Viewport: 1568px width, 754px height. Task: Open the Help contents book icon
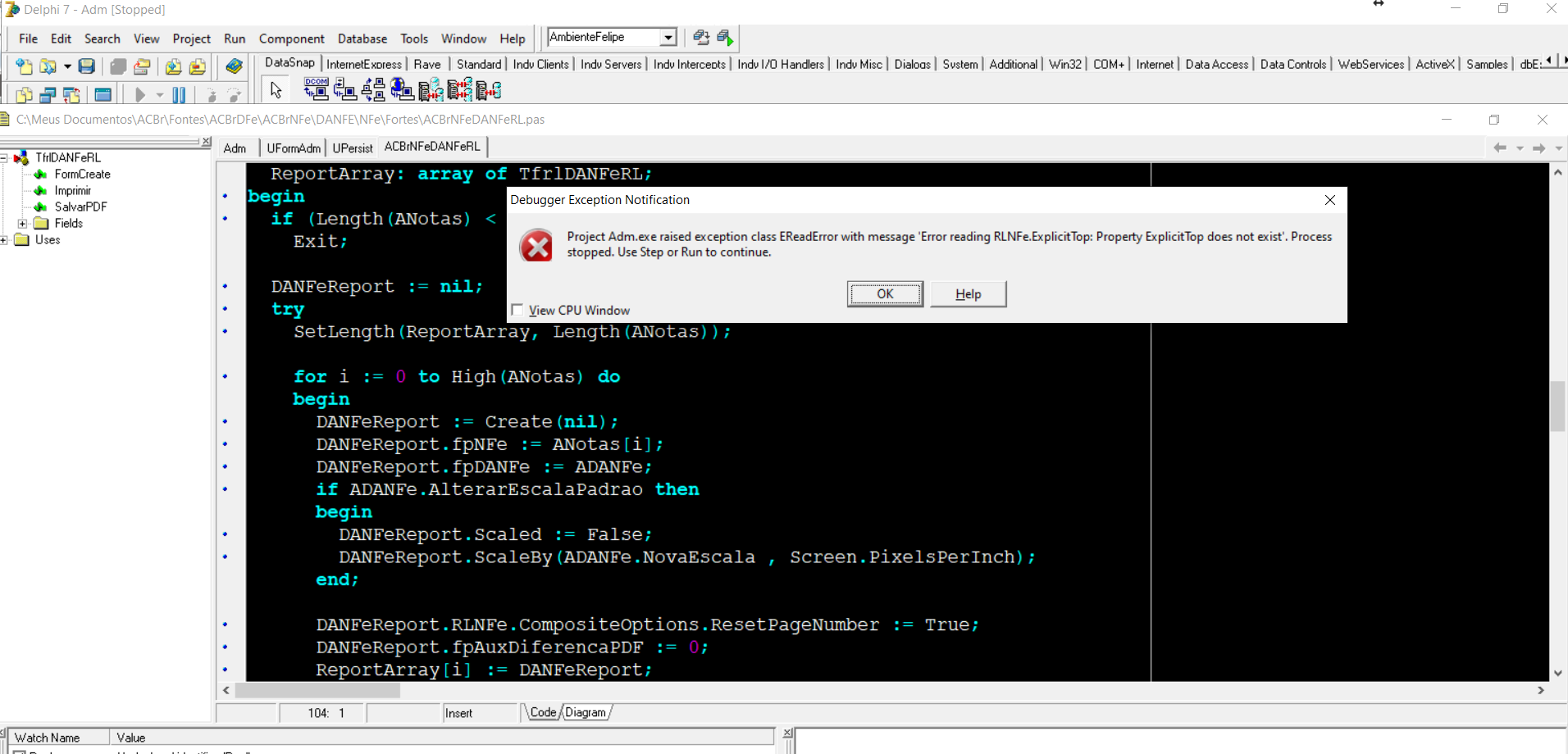point(235,66)
